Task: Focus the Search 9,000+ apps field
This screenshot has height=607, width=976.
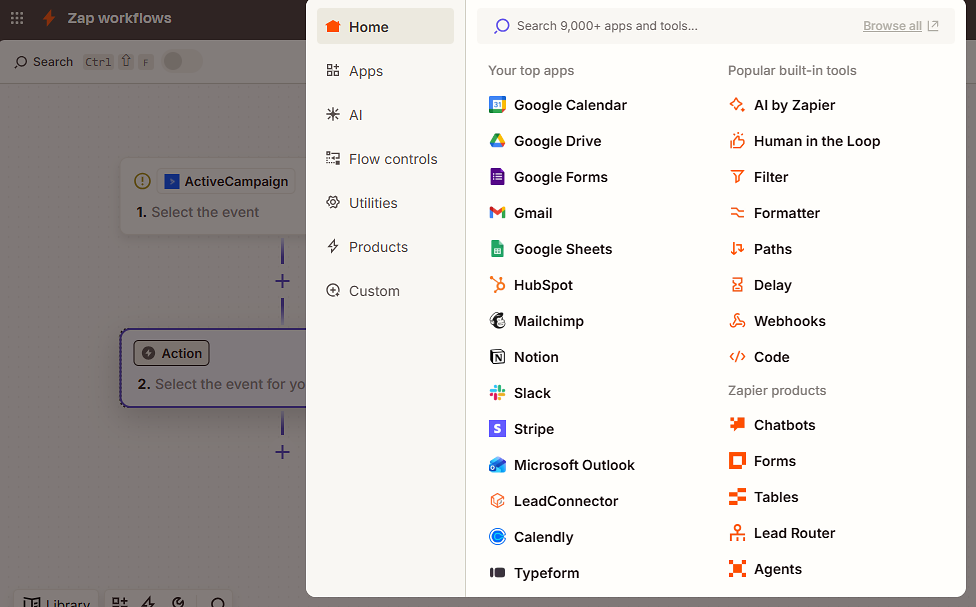Action: (669, 26)
